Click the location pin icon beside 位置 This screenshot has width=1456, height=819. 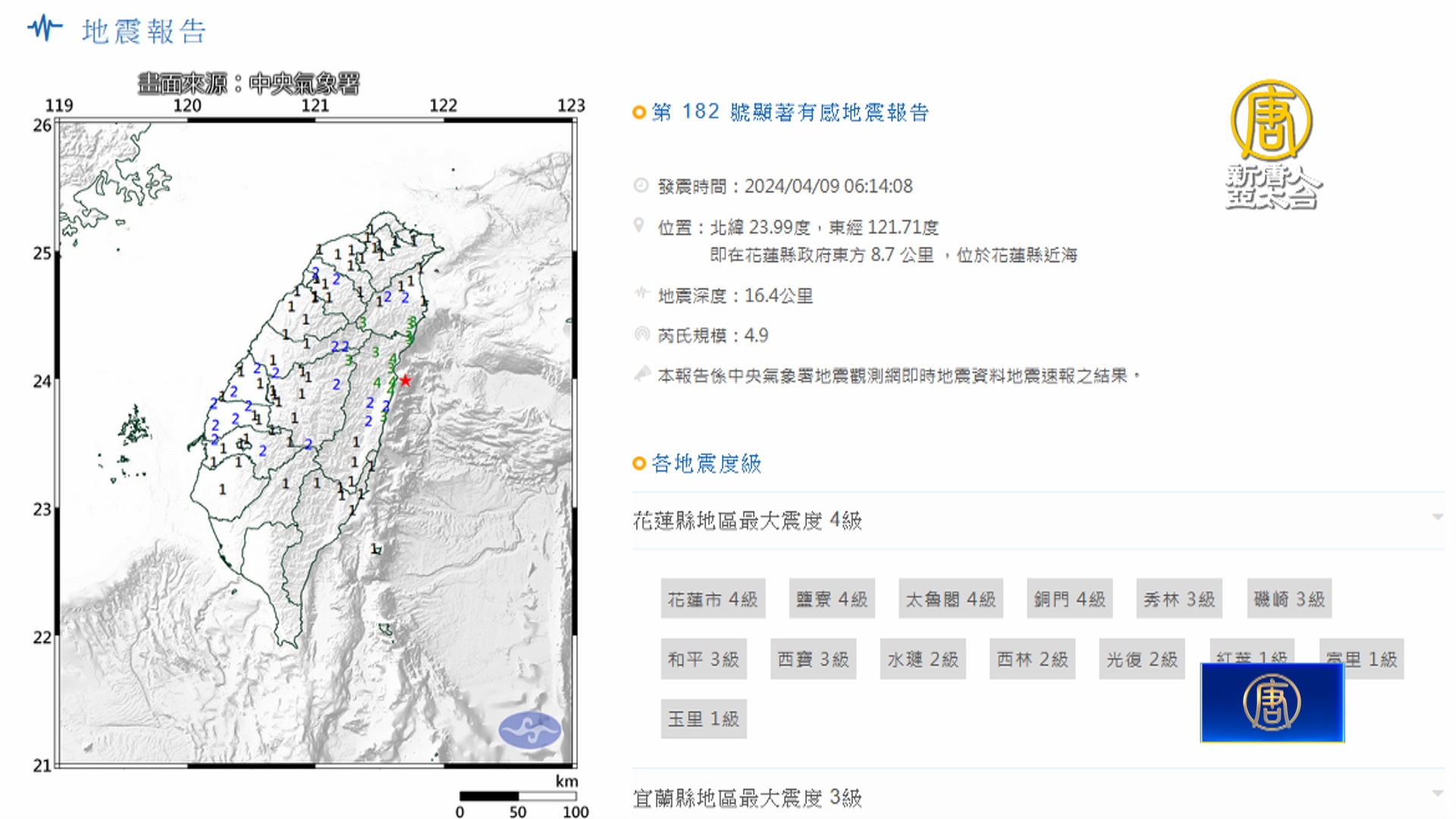pyautogui.click(x=639, y=225)
